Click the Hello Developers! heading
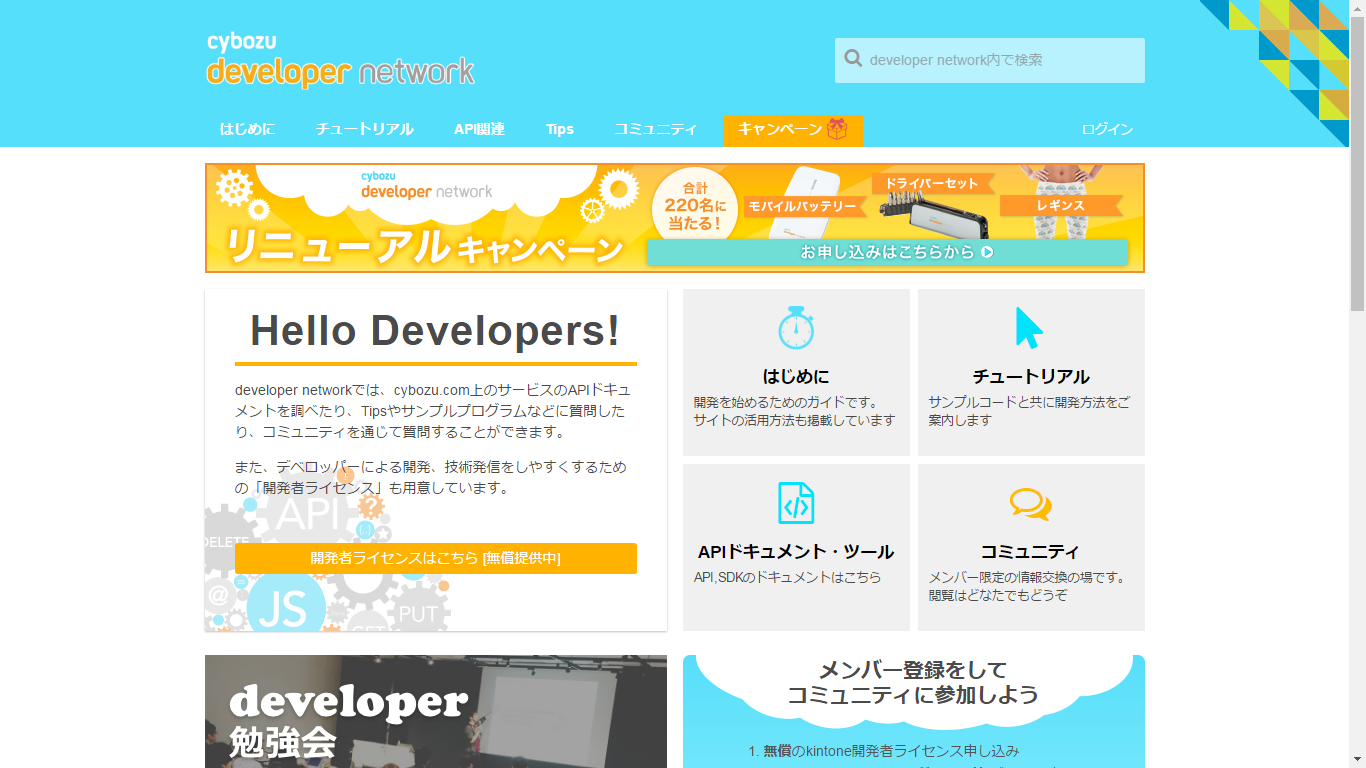The image size is (1366, 768). (x=435, y=331)
